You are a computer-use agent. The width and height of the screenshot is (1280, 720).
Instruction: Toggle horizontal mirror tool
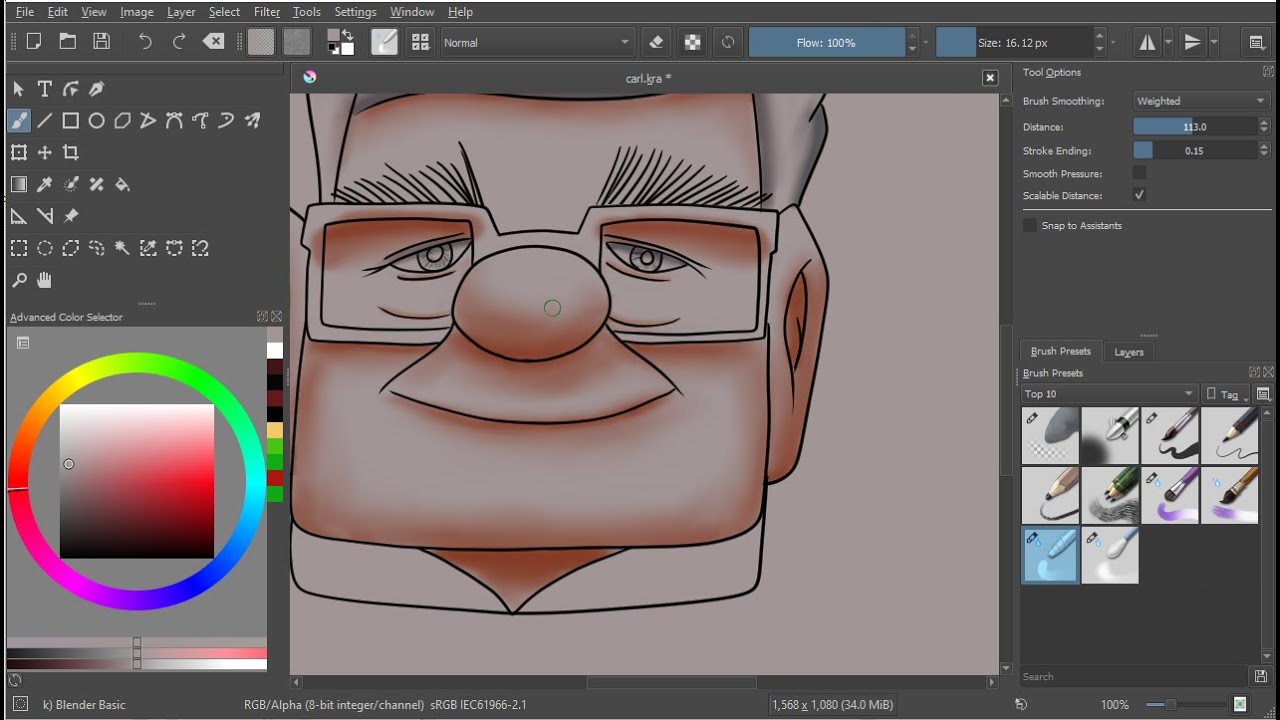[1147, 42]
